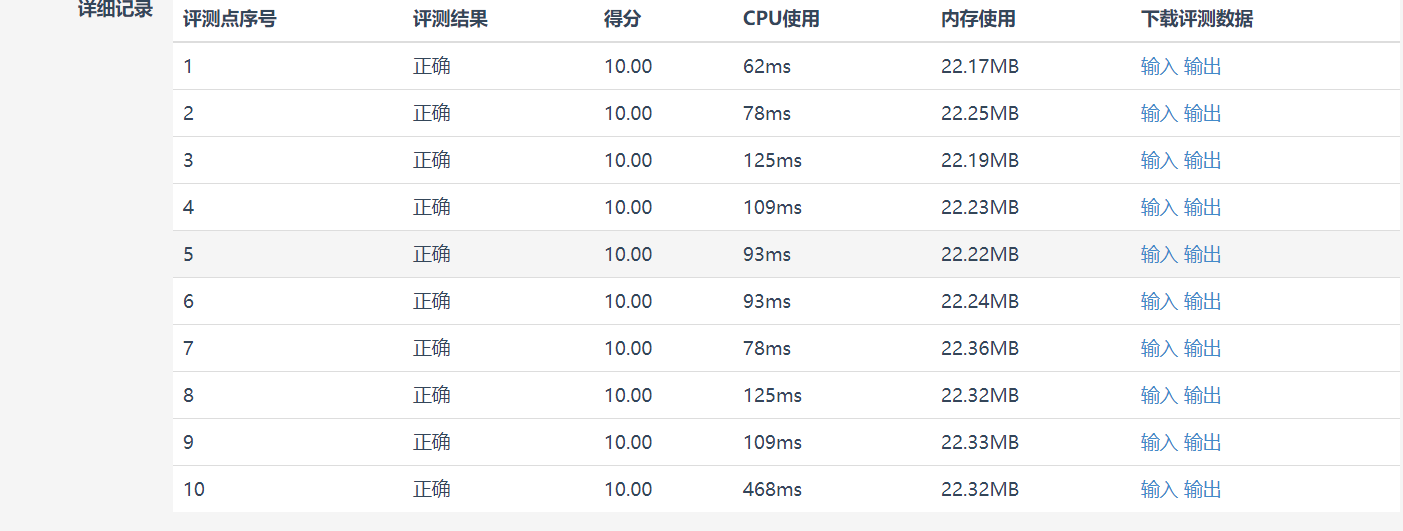The height and width of the screenshot is (531, 1403).
Task: Download 输出 data for test point 1
Action: [1202, 67]
